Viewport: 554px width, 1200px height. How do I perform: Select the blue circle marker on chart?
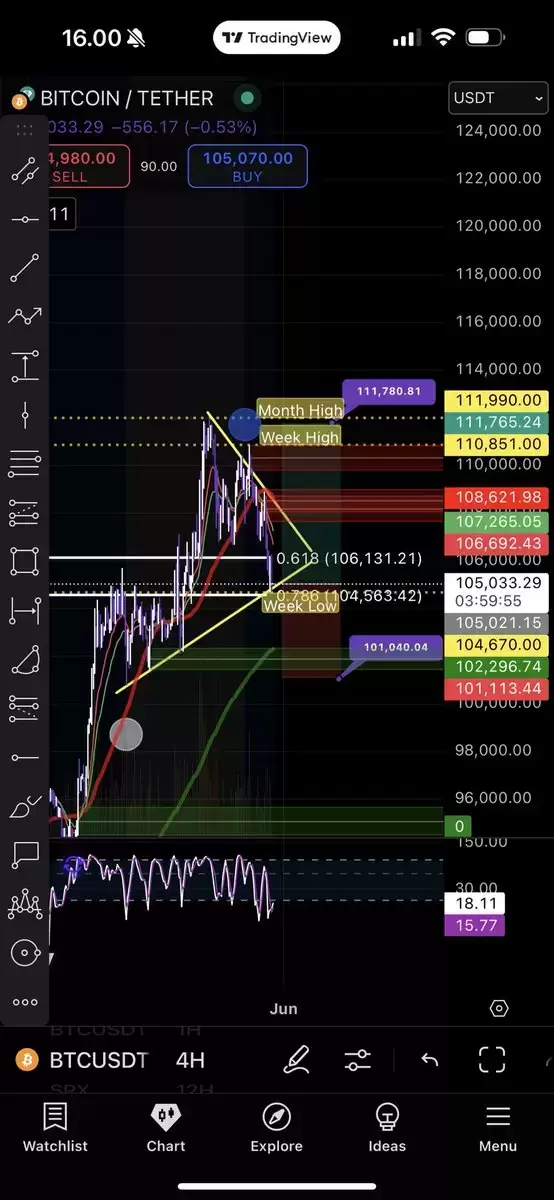[x=244, y=425]
